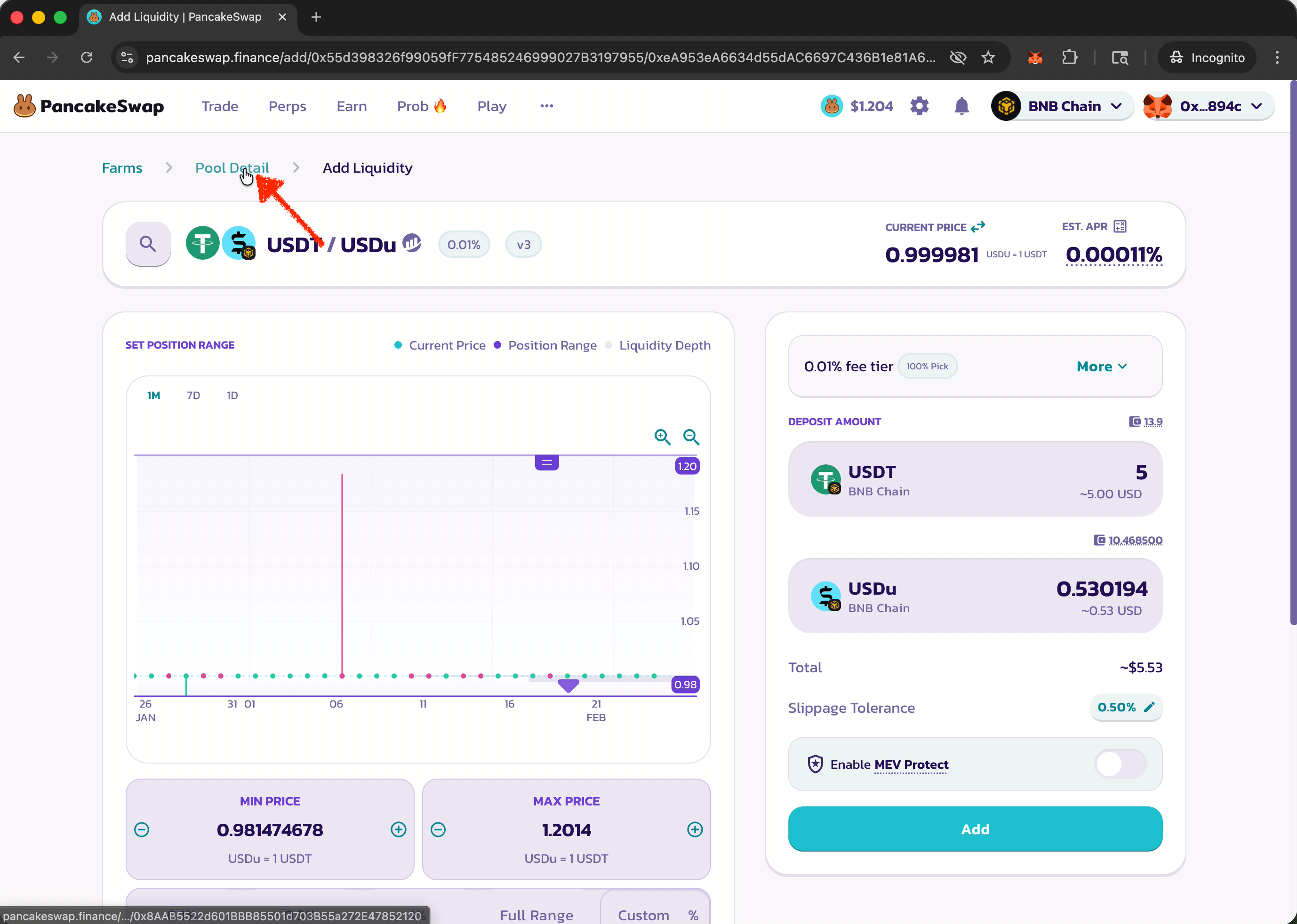
Task: Open the Earn menu
Action: (351, 106)
